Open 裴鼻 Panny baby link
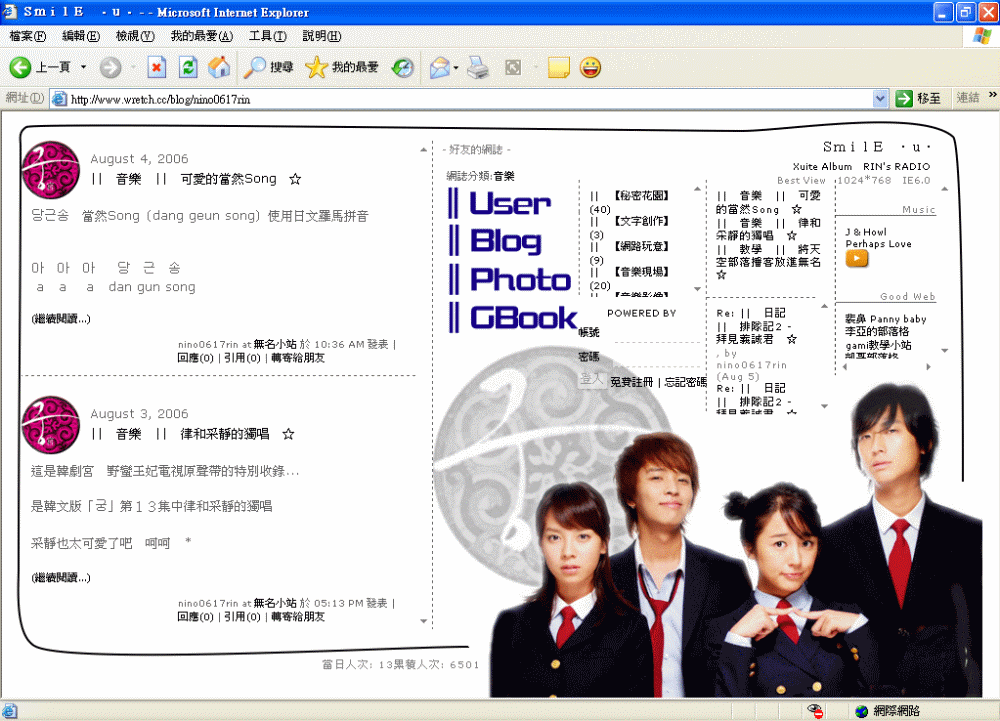The width and height of the screenshot is (1000, 721). (885, 319)
